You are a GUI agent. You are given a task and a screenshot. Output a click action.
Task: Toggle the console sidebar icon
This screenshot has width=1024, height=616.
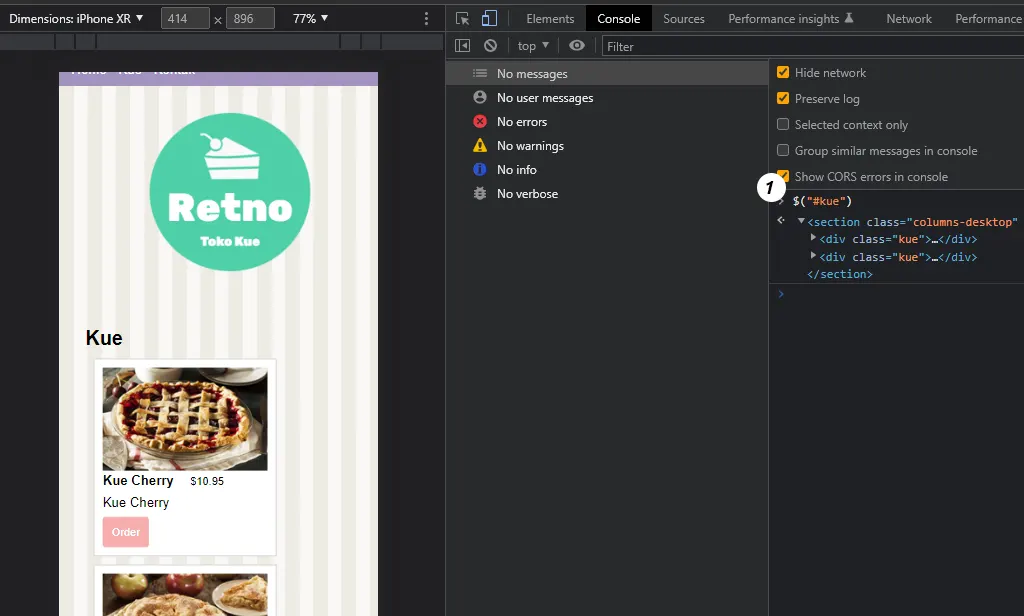[462, 46]
